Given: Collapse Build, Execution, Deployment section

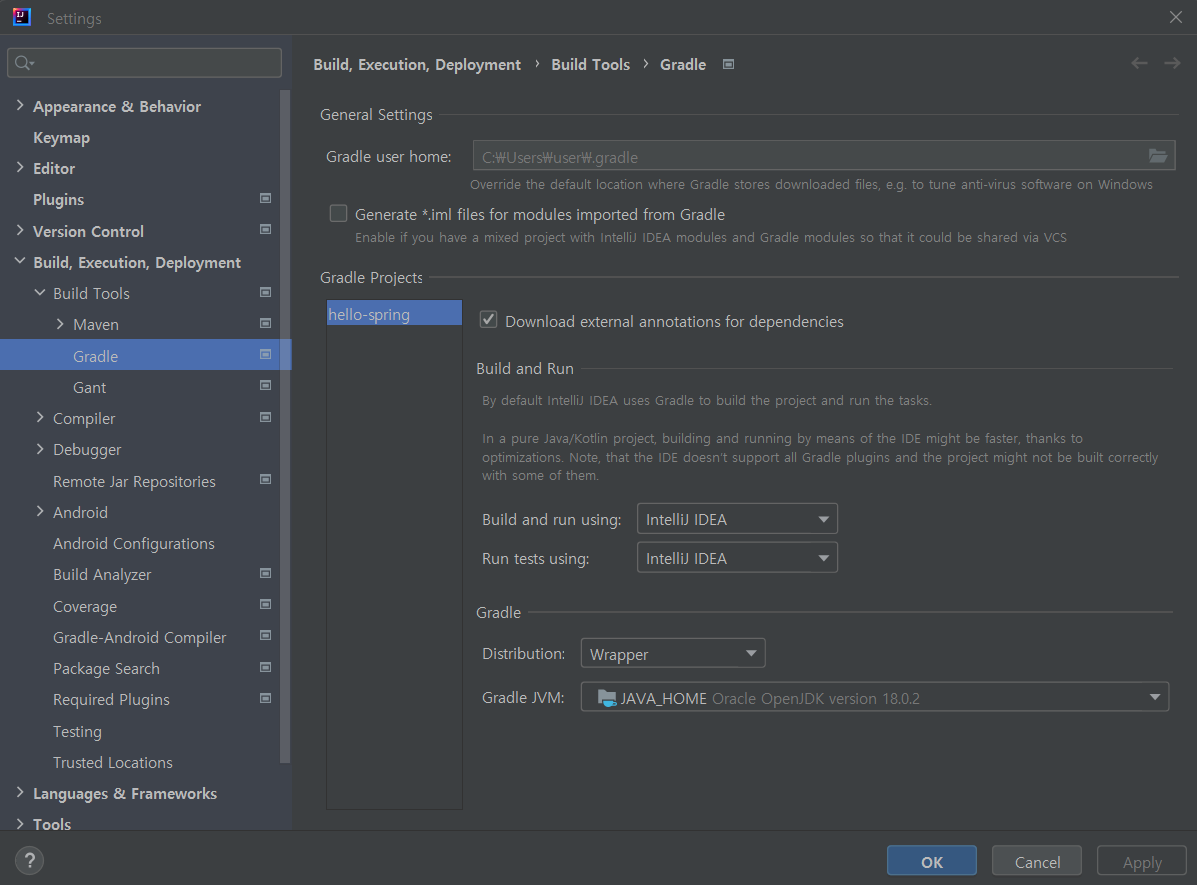Looking at the screenshot, I should coord(20,262).
